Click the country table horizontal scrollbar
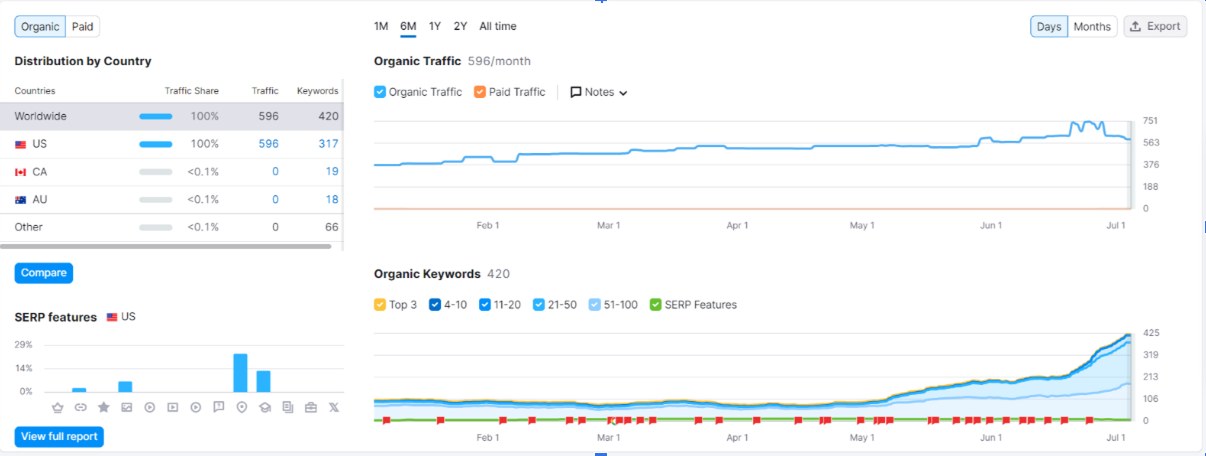The height and width of the screenshot is (456, 1206). [165, 246]
